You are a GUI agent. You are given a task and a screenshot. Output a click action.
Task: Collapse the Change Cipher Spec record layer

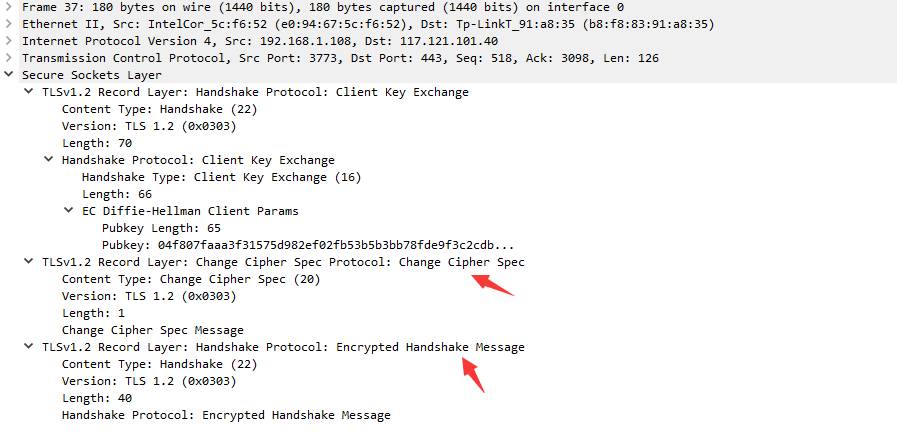click(x=29, y=262)
